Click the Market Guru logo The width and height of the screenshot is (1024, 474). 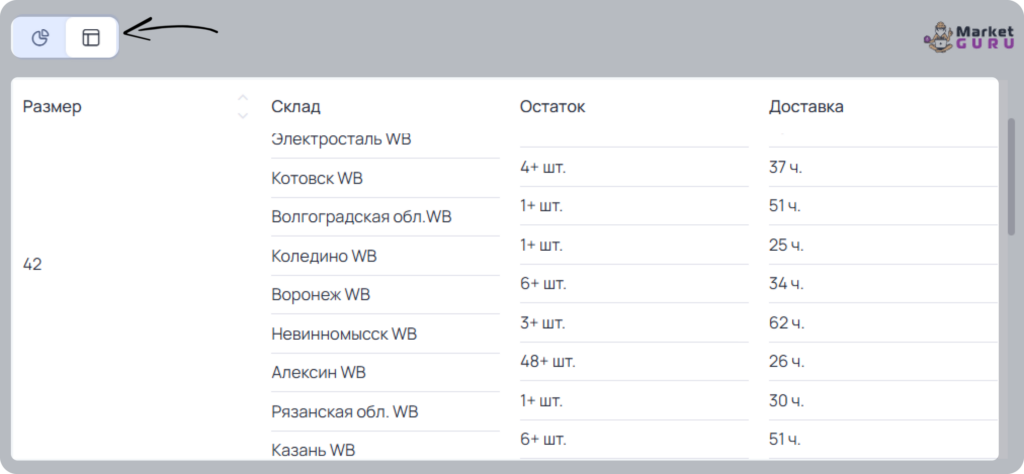coord(969,39)
